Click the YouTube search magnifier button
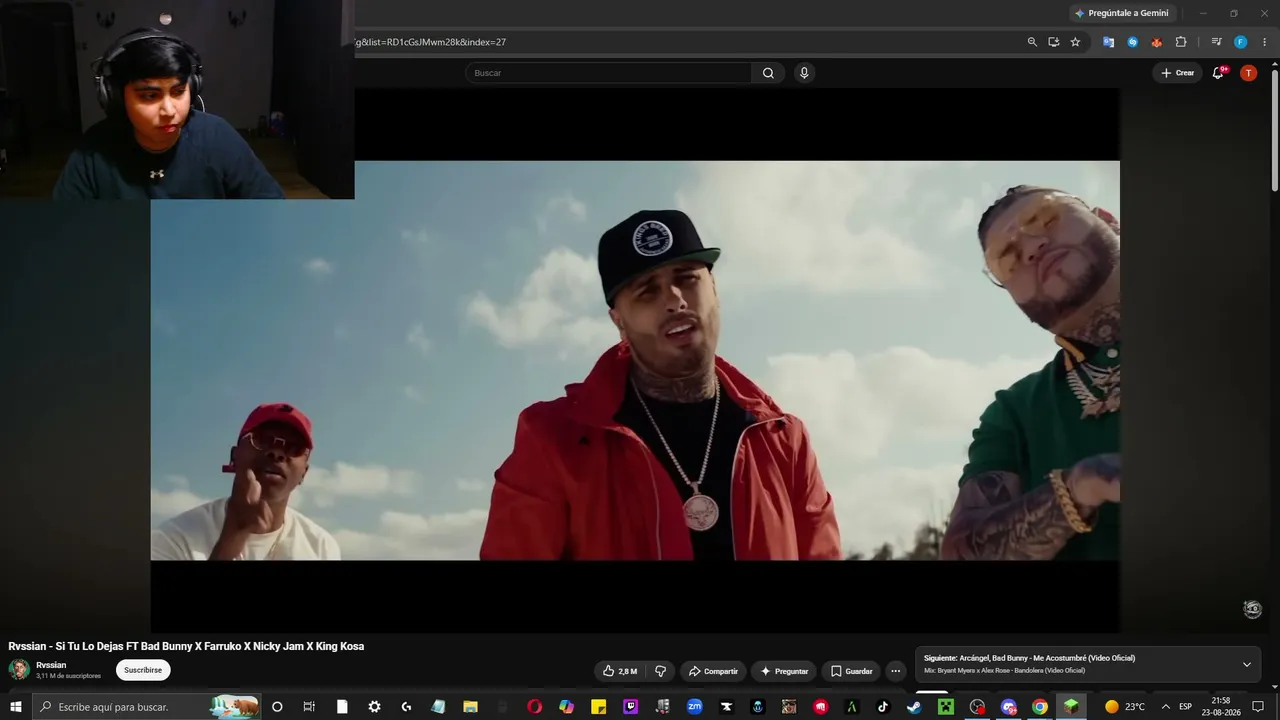Screen dimensions: 1280x720 pos(768,73)
